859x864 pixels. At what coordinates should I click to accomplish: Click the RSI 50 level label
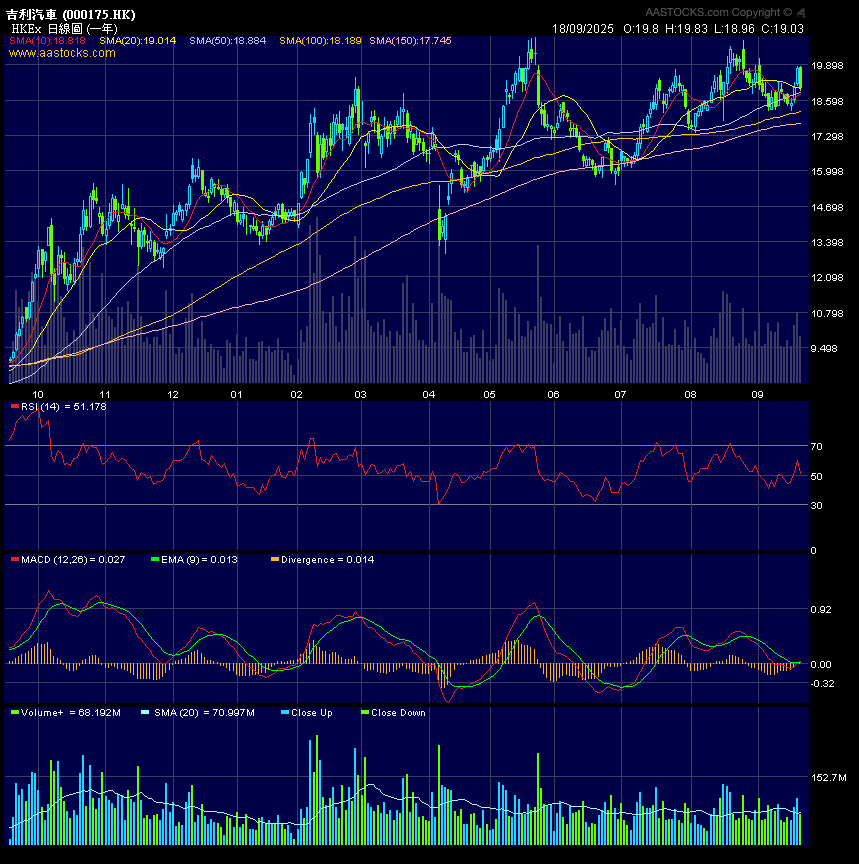(x=817, y=477)
